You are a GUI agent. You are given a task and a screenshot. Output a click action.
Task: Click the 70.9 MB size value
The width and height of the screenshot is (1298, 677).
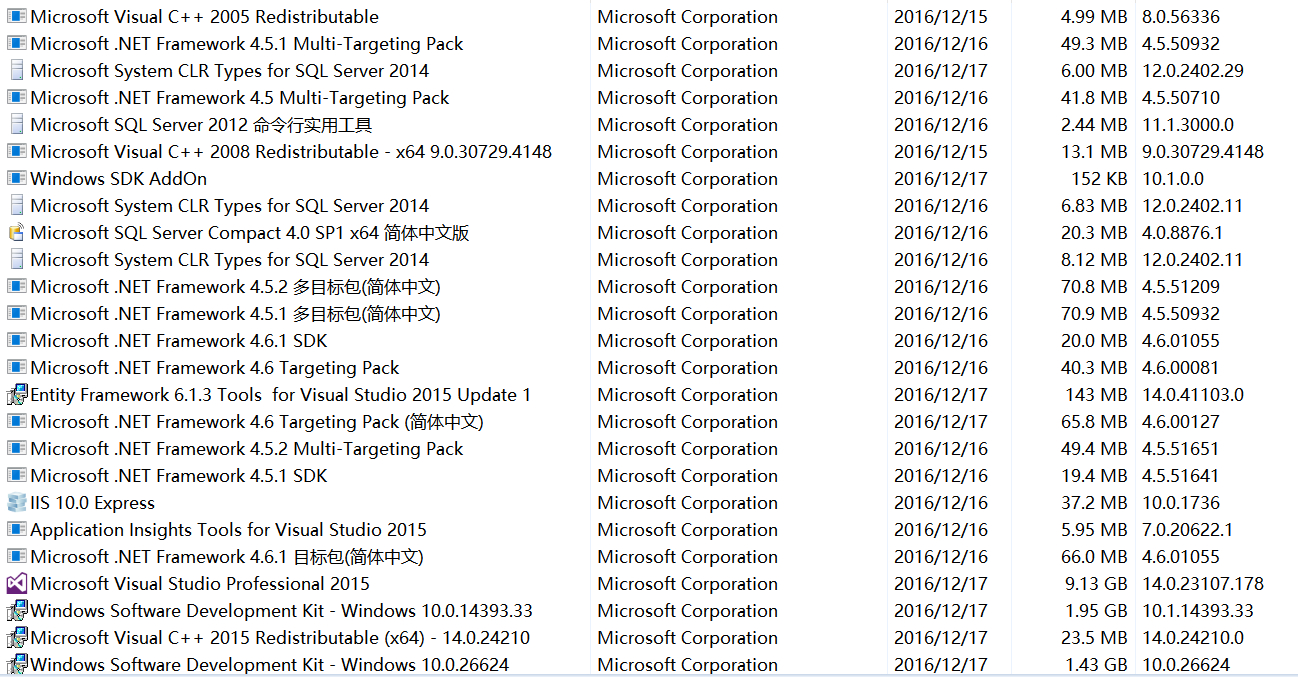pos(1094,314)
